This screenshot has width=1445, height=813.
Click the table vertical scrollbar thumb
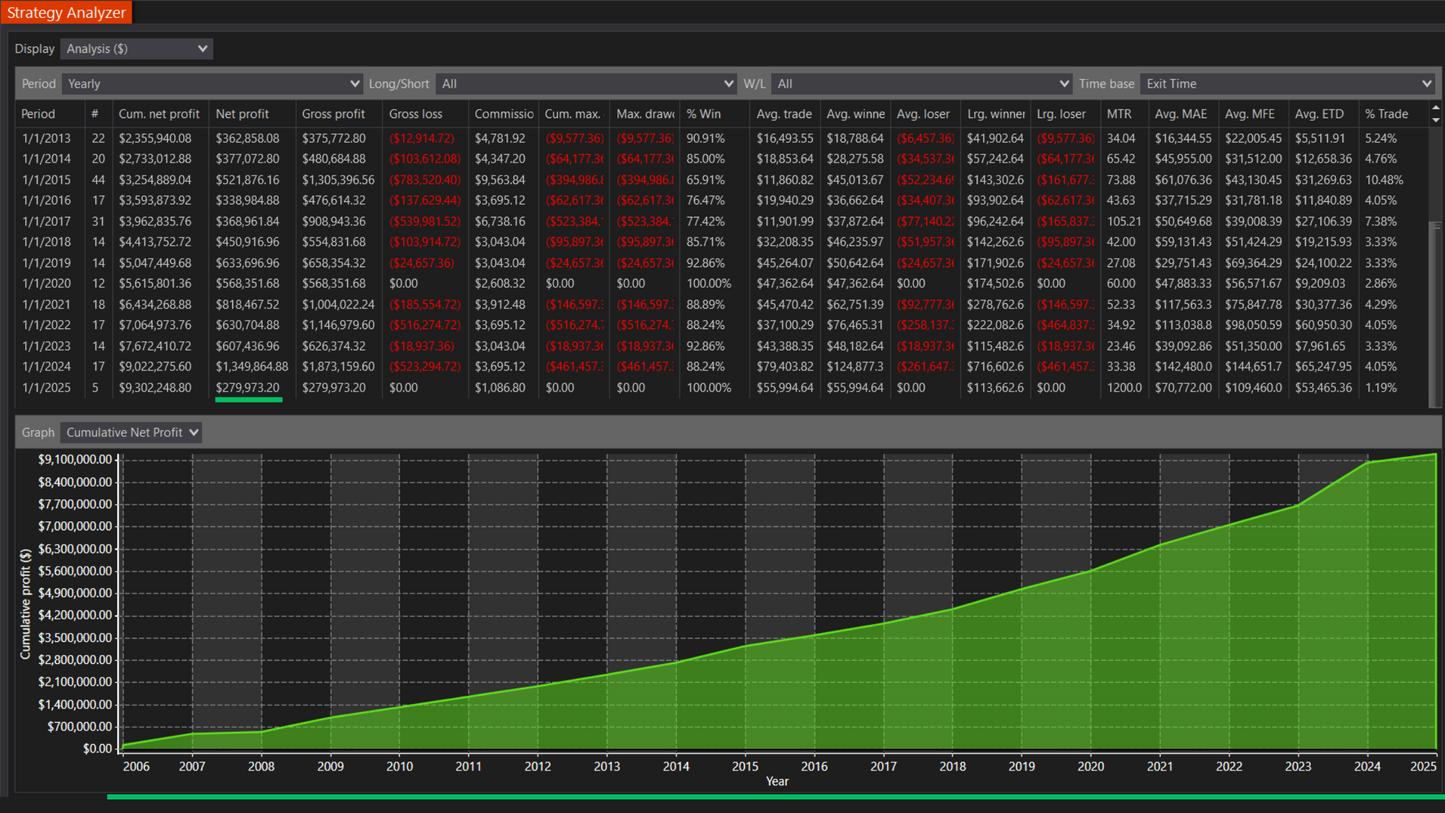click(x=1436, y=315)
